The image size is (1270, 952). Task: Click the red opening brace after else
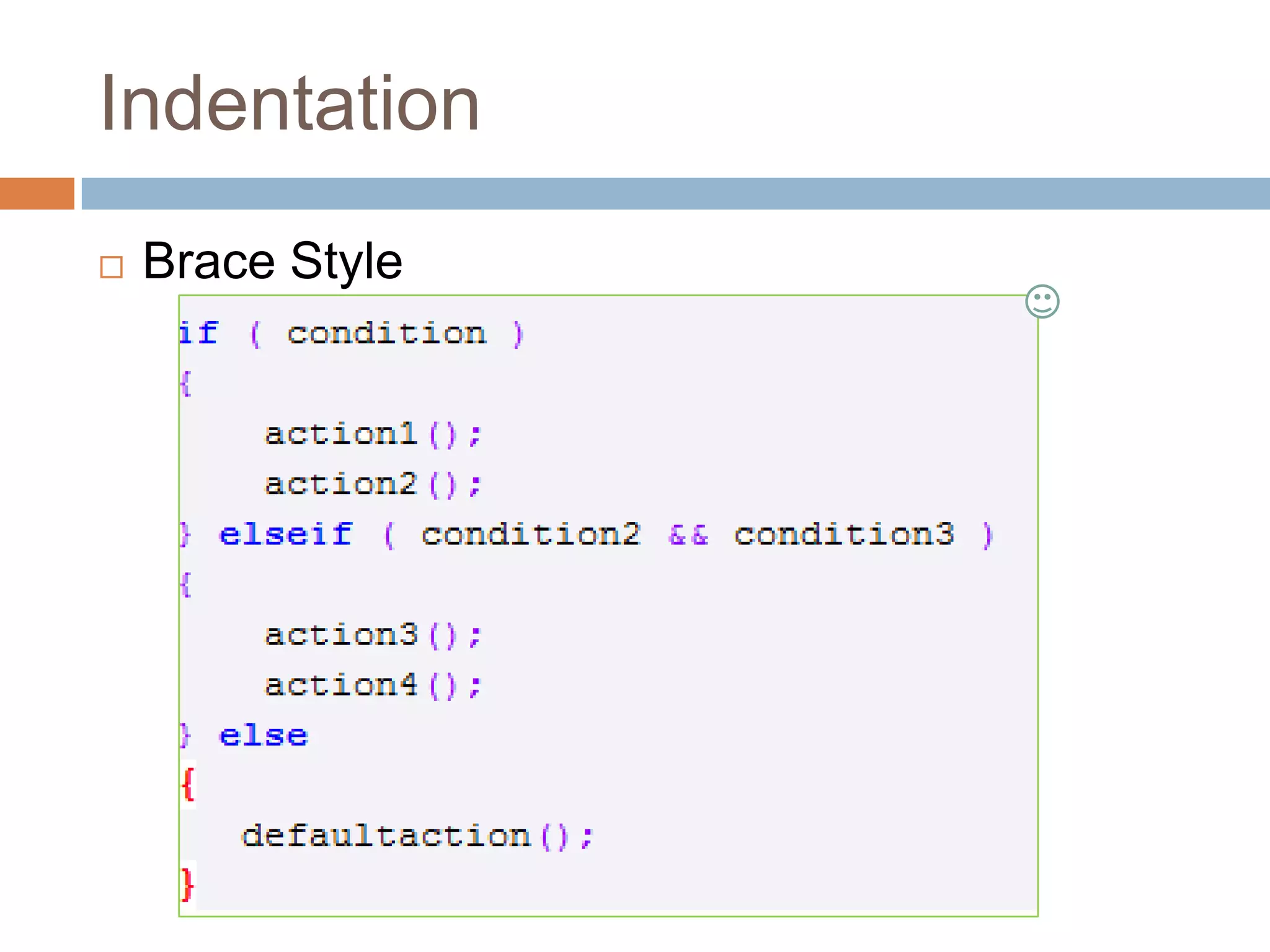(x=189, y=785)
